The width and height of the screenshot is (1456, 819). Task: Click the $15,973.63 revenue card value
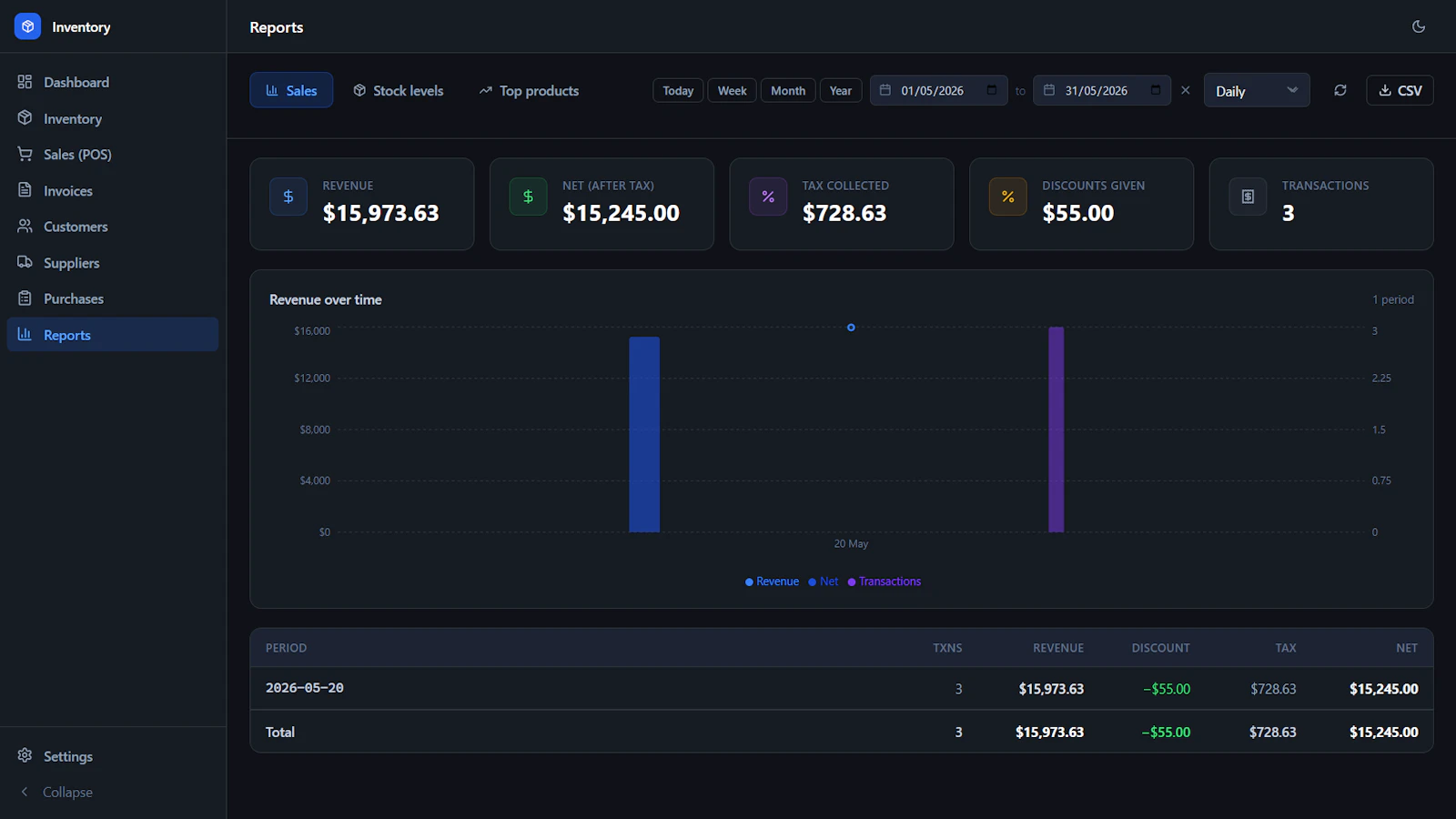coord(380,213)
